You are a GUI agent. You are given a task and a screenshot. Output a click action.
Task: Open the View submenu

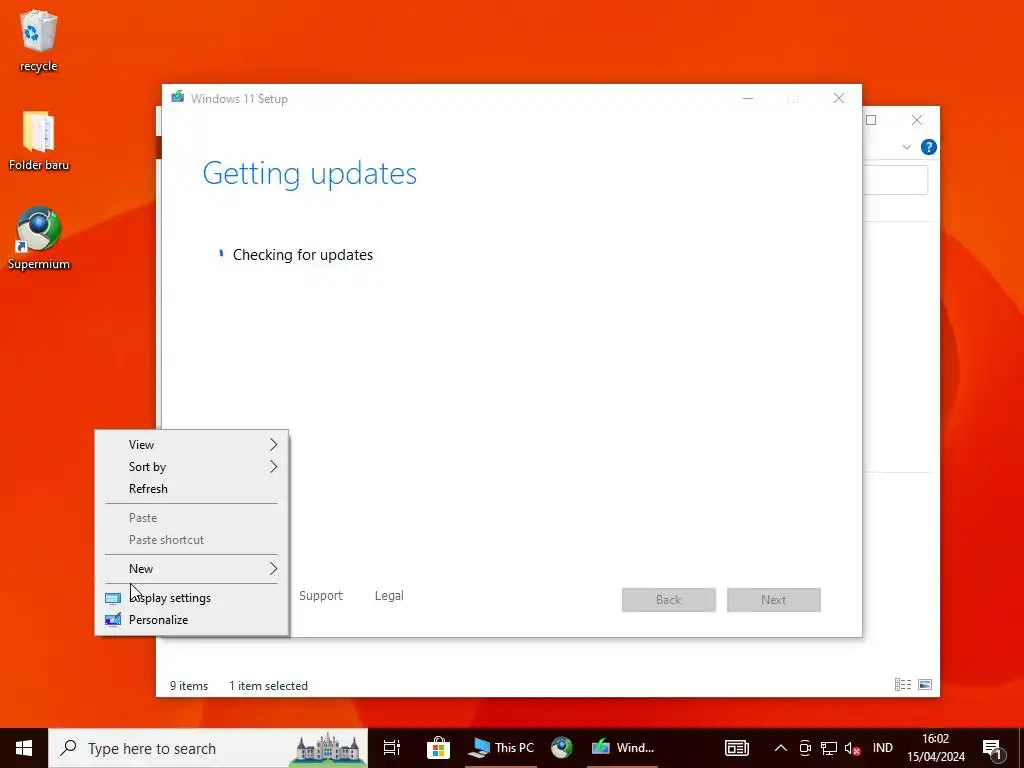click(191, 445)
